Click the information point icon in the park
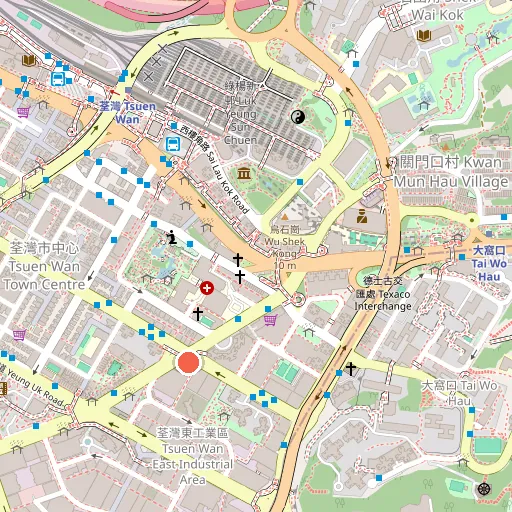The height and width of the screenshot is (512, 512). pos(172,237)
